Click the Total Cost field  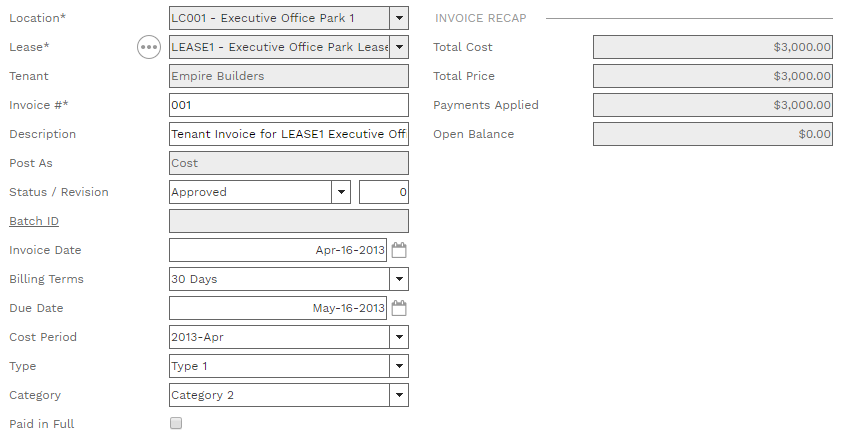pos(712,47)
